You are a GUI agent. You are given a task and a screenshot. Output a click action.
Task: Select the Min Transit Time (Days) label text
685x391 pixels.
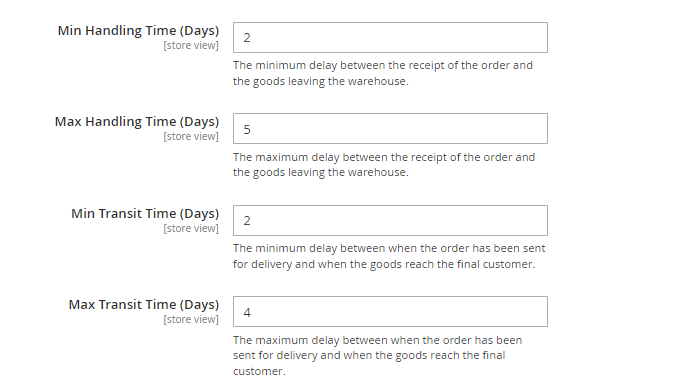pos(145,214)
